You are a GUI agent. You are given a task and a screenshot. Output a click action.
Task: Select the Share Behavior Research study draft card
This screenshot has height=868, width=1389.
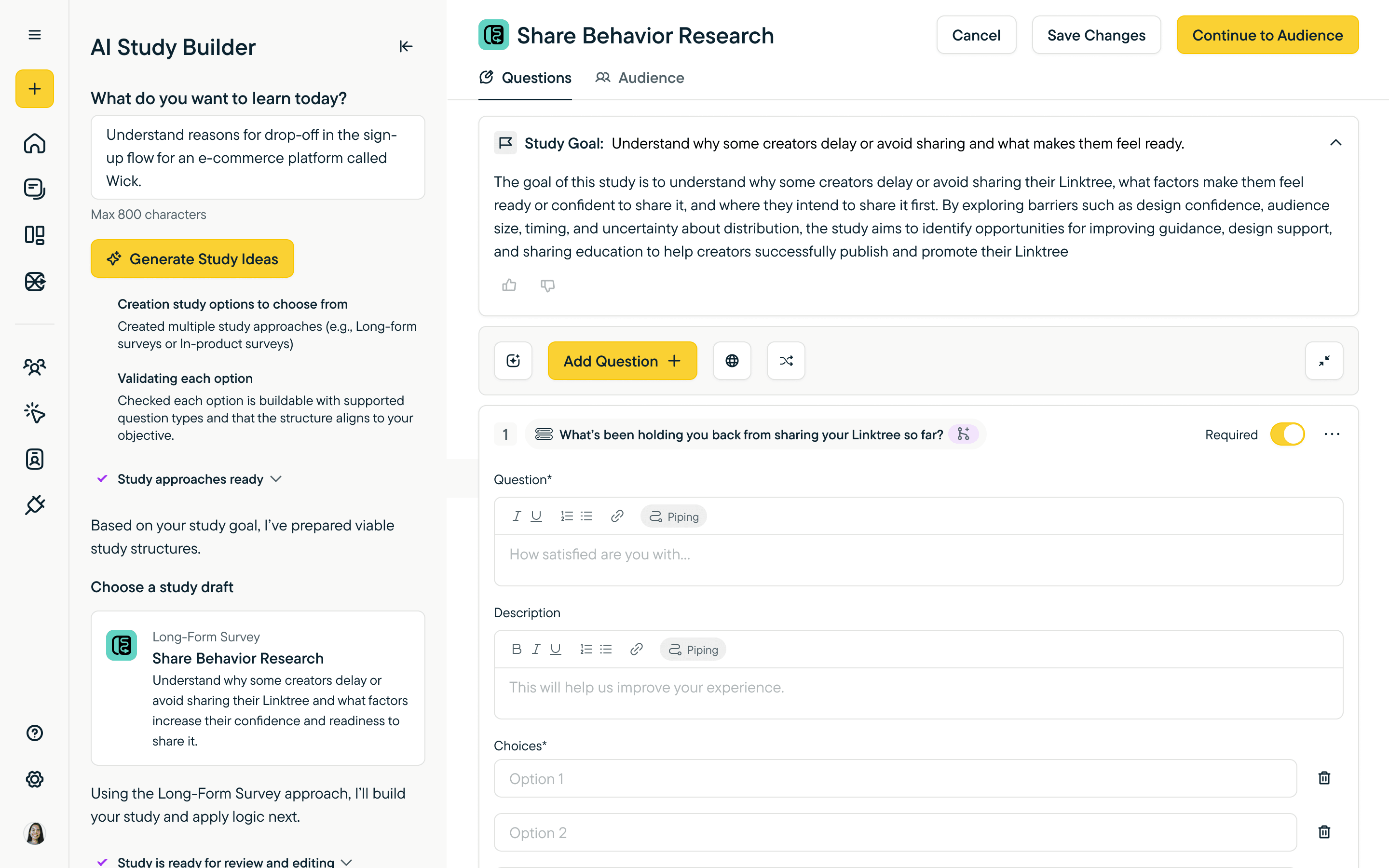point(258,688)
